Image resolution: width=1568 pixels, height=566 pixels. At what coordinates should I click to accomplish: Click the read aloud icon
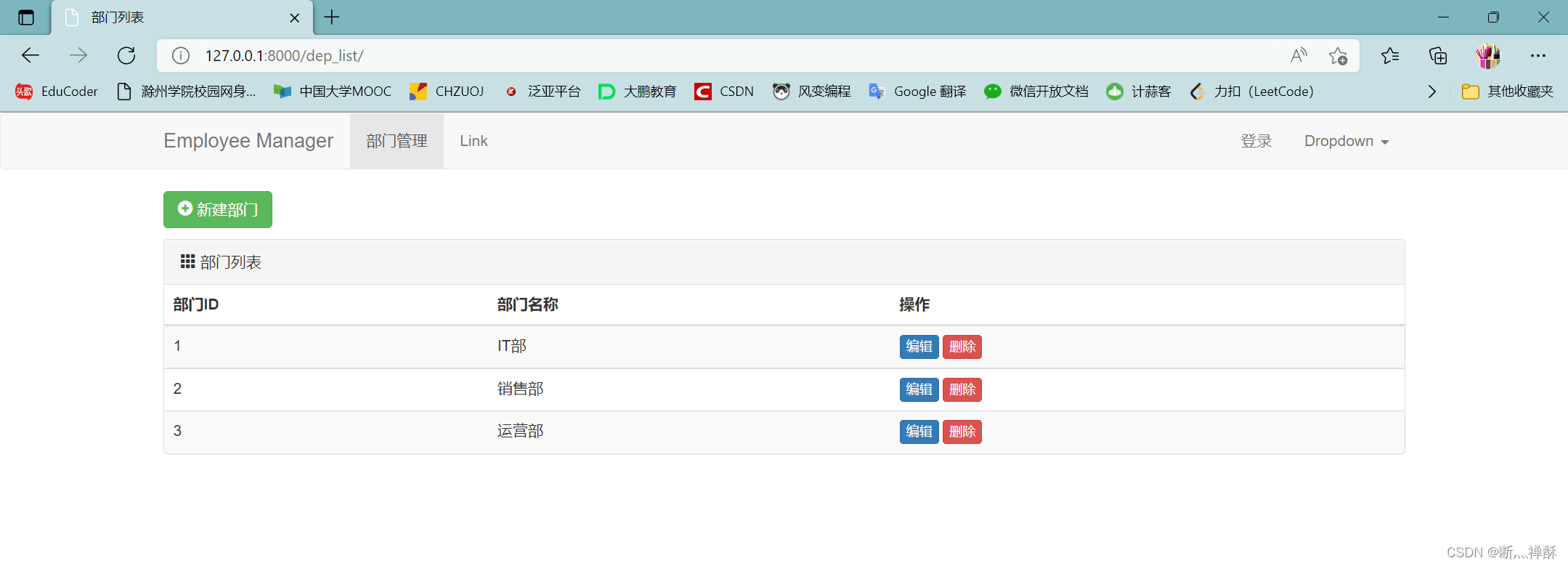click(1299, 56)
